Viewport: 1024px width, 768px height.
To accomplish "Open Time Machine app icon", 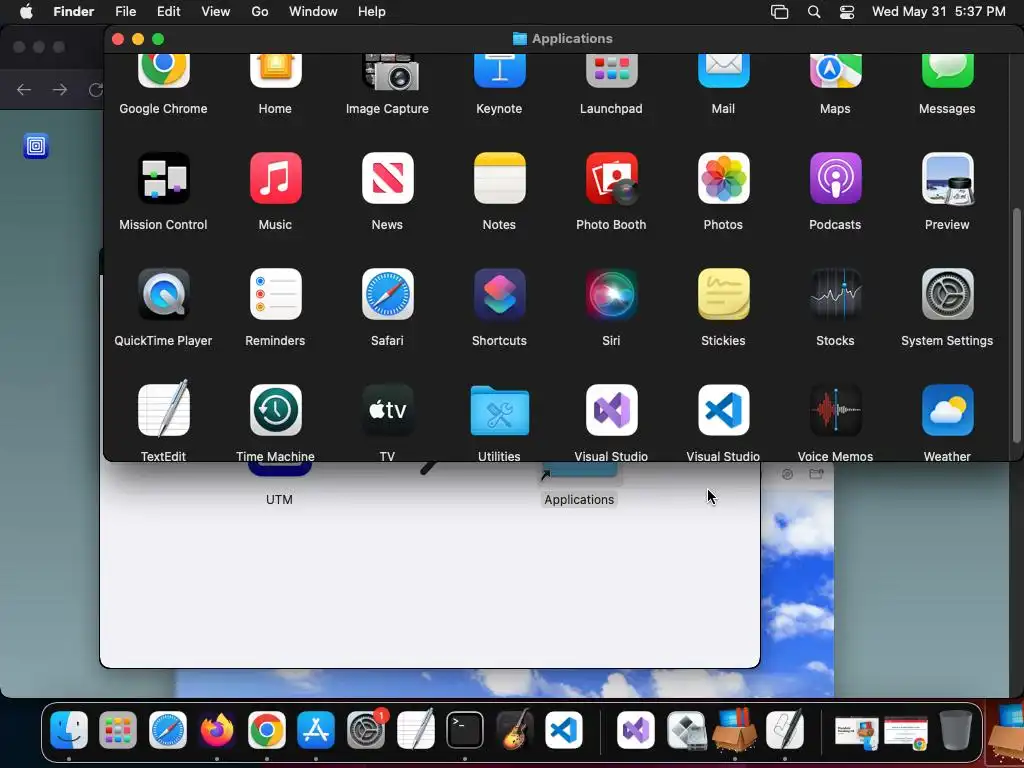I will click(275, 409).
